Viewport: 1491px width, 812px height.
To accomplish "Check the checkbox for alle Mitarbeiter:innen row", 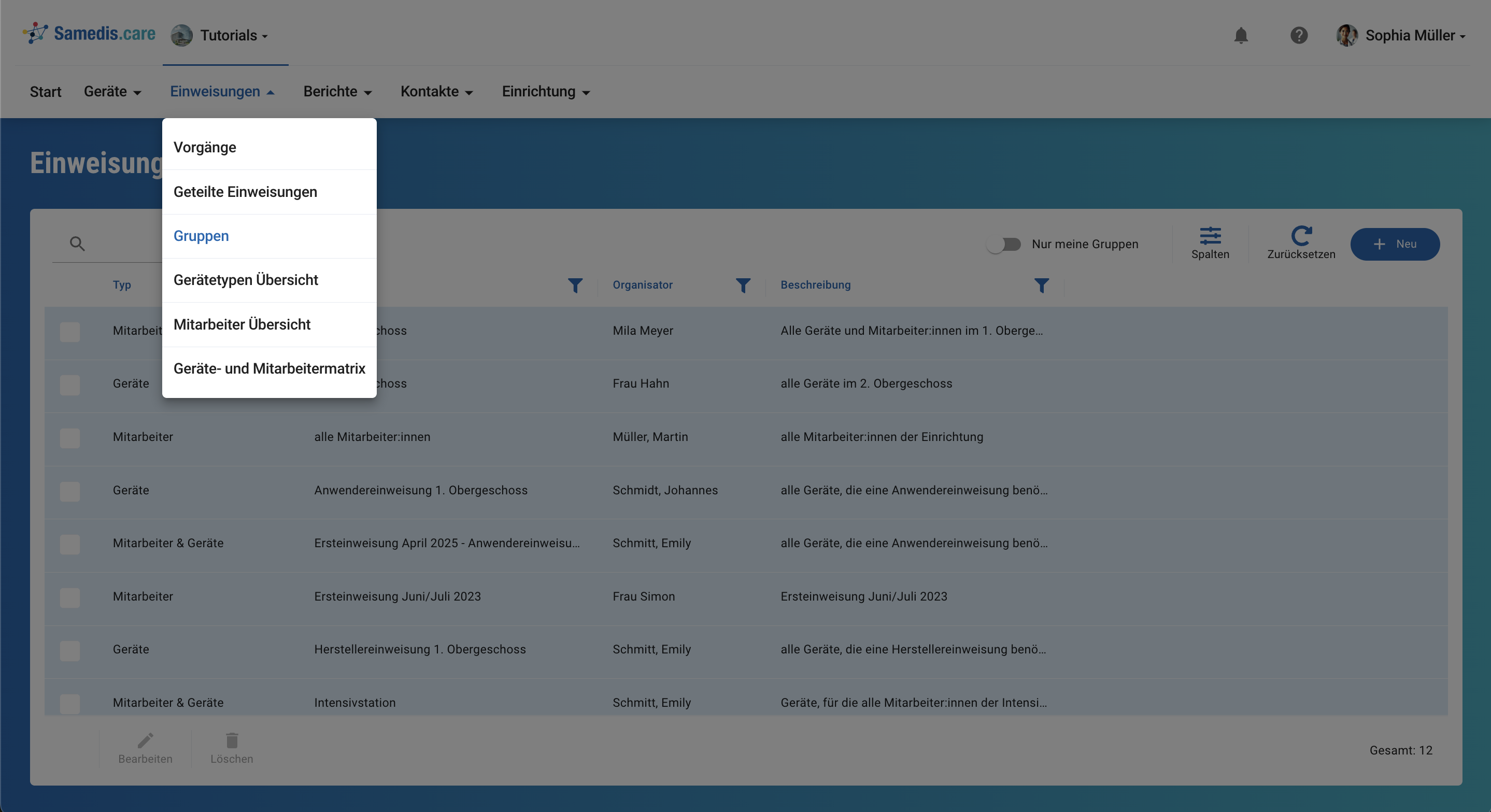I will 69,438.
